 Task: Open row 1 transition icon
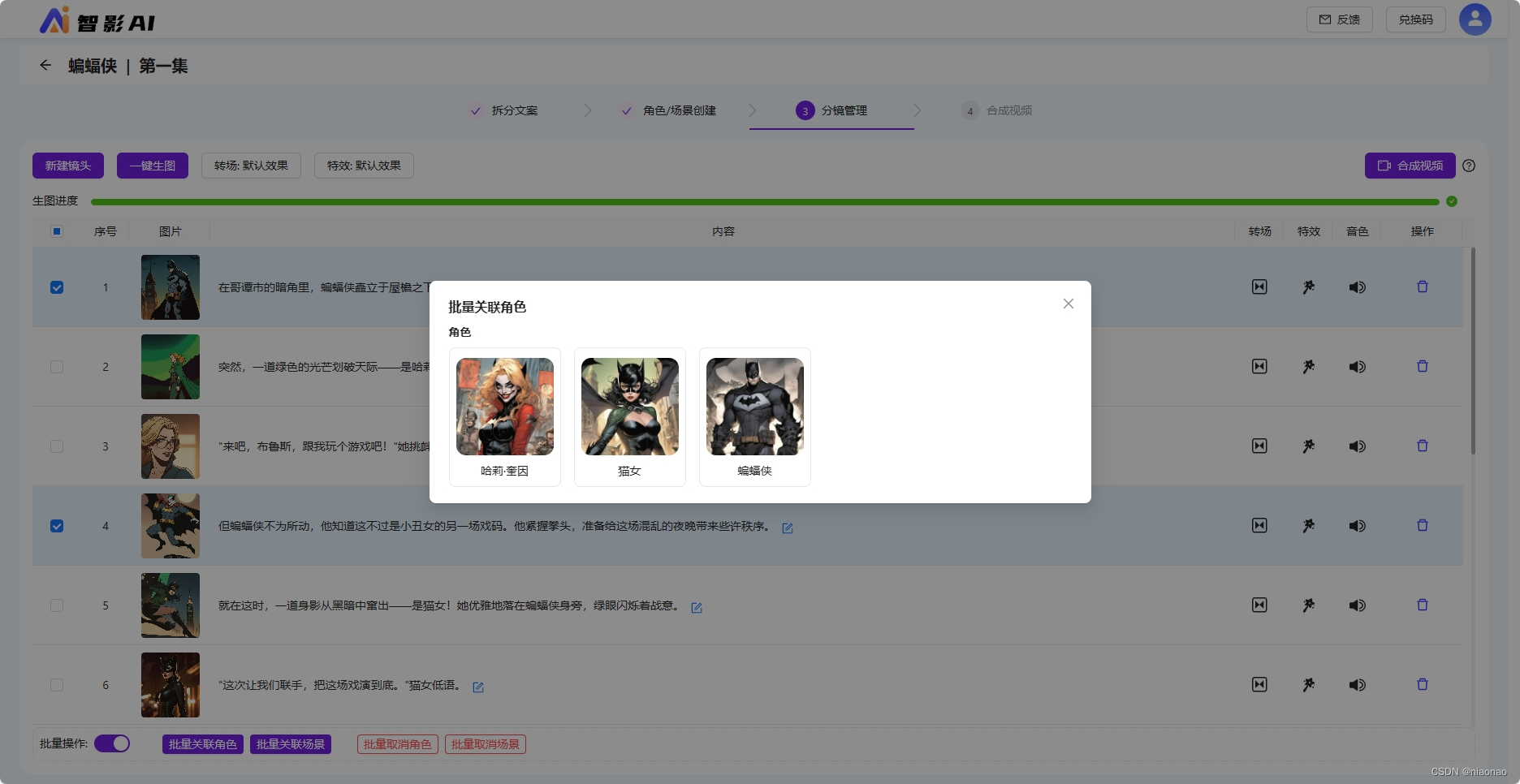click(1259, 286)
